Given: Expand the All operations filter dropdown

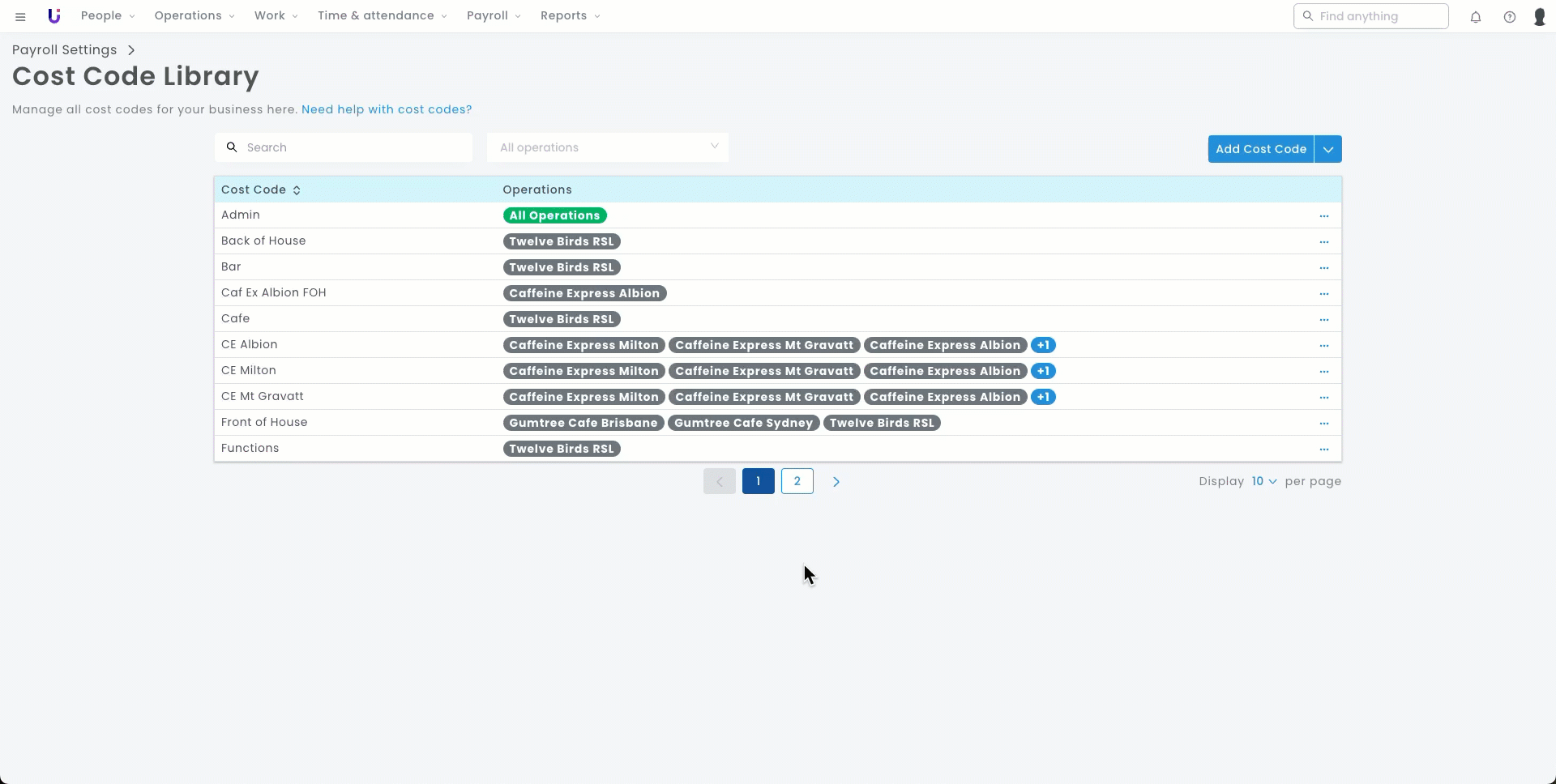Looking at the screenshot, I should pos(607,147).
